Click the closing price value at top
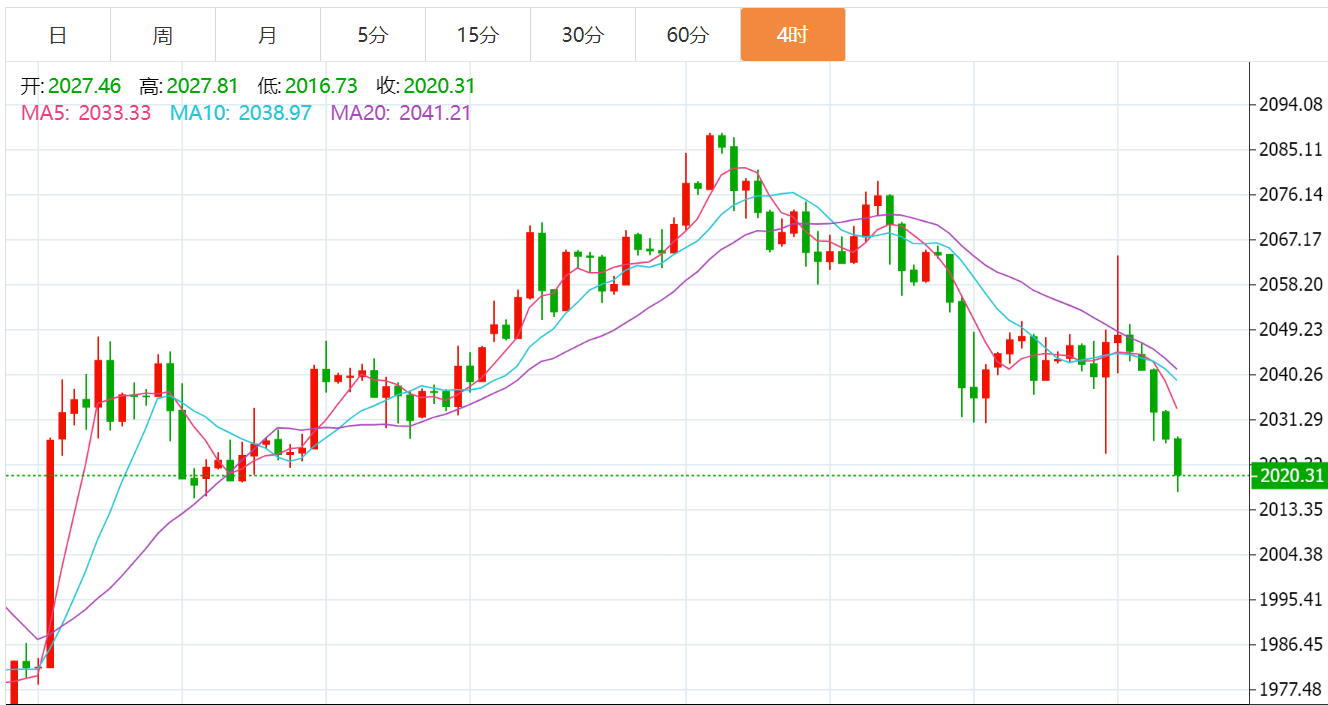Screen dimensions: 1328x705 click(x=439, y=87)
